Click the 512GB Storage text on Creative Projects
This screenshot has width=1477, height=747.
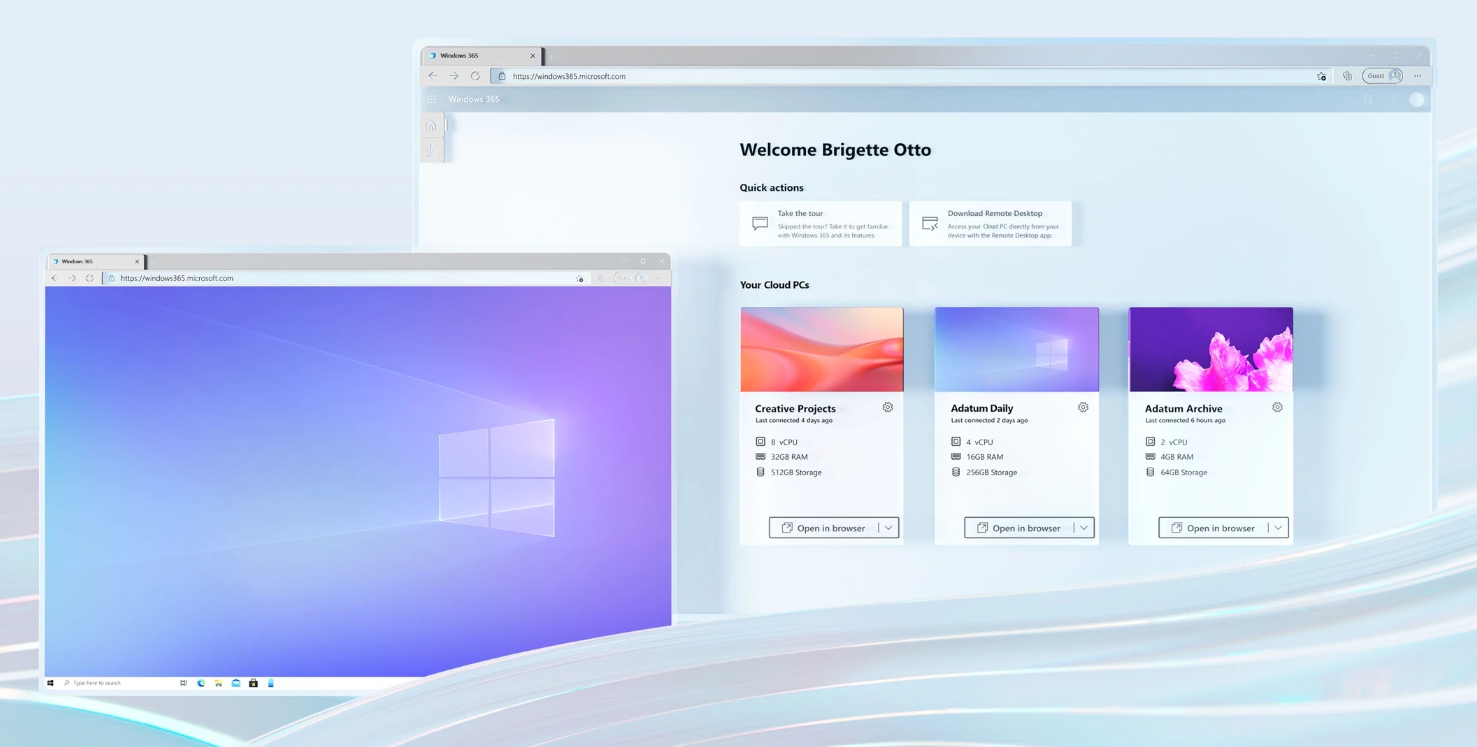click(x=796, y=473)
